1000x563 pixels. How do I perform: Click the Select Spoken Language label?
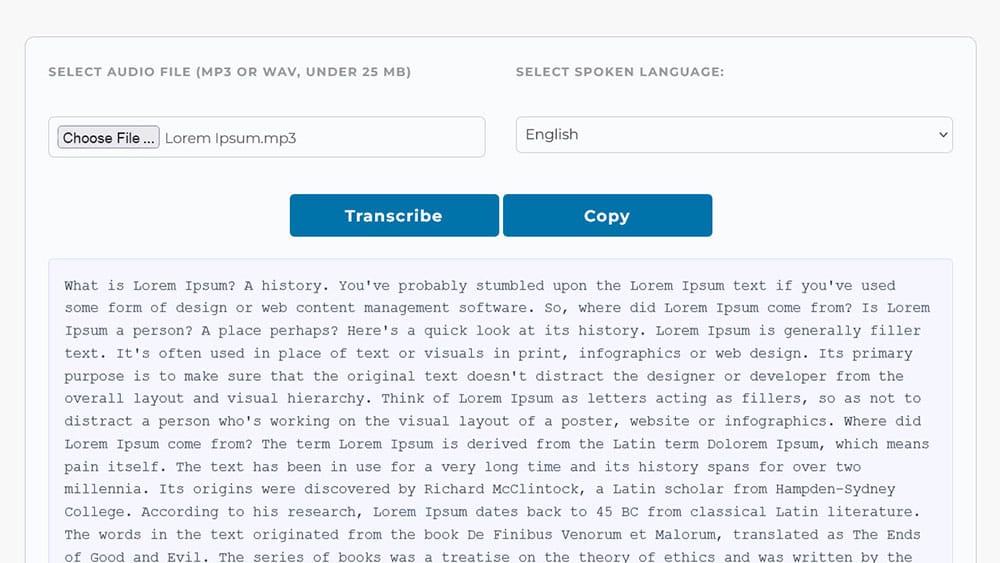(620, 72)
